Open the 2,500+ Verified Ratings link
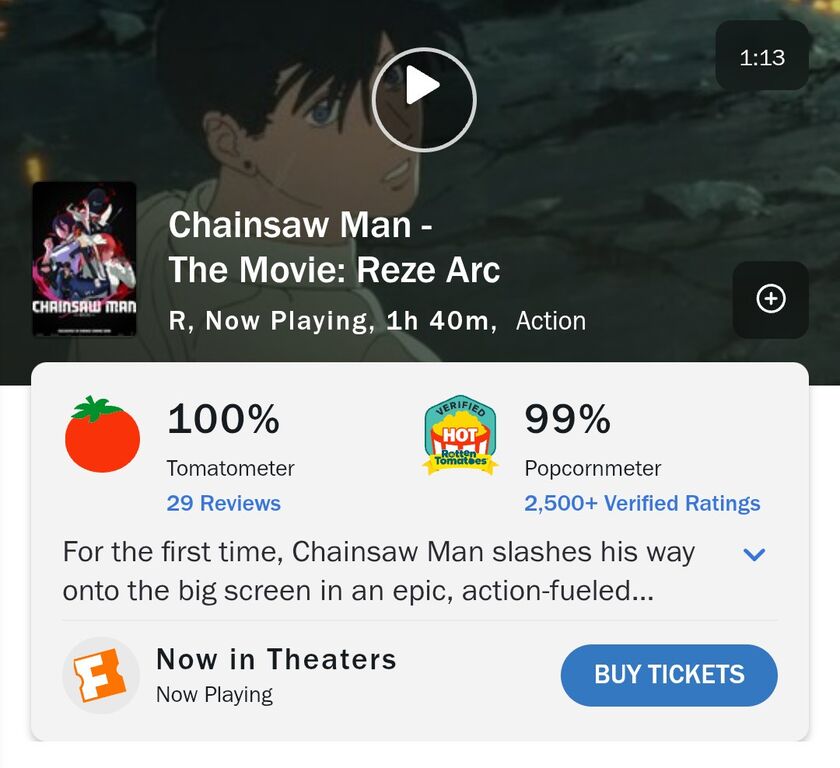The image size is (840, 768). [642, 503]
